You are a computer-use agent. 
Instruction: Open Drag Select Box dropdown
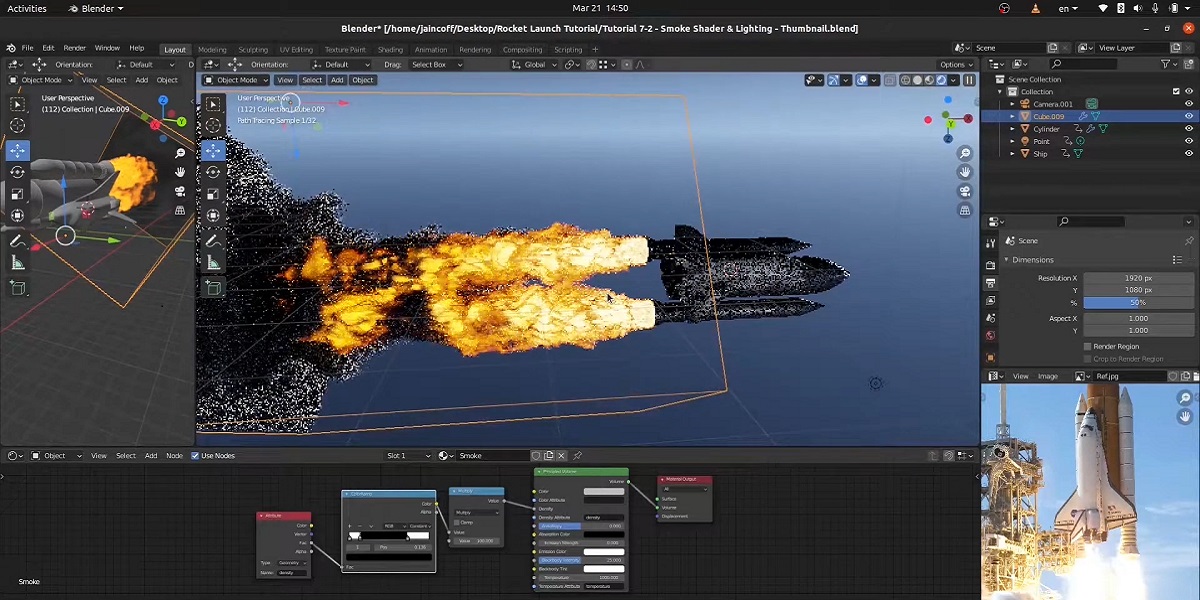(x=435, y=64)
